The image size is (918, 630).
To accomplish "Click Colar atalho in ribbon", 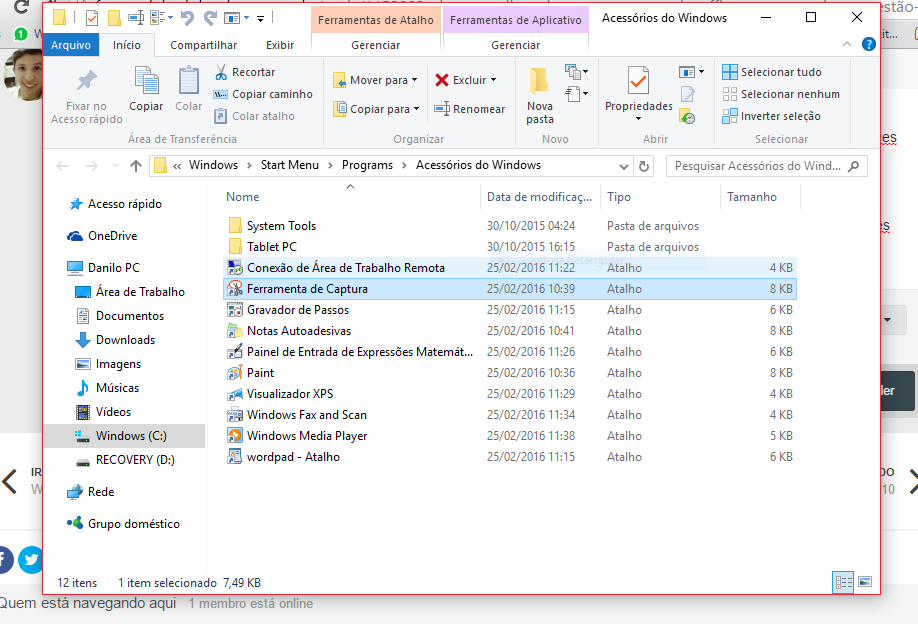I will pos(254,116).
